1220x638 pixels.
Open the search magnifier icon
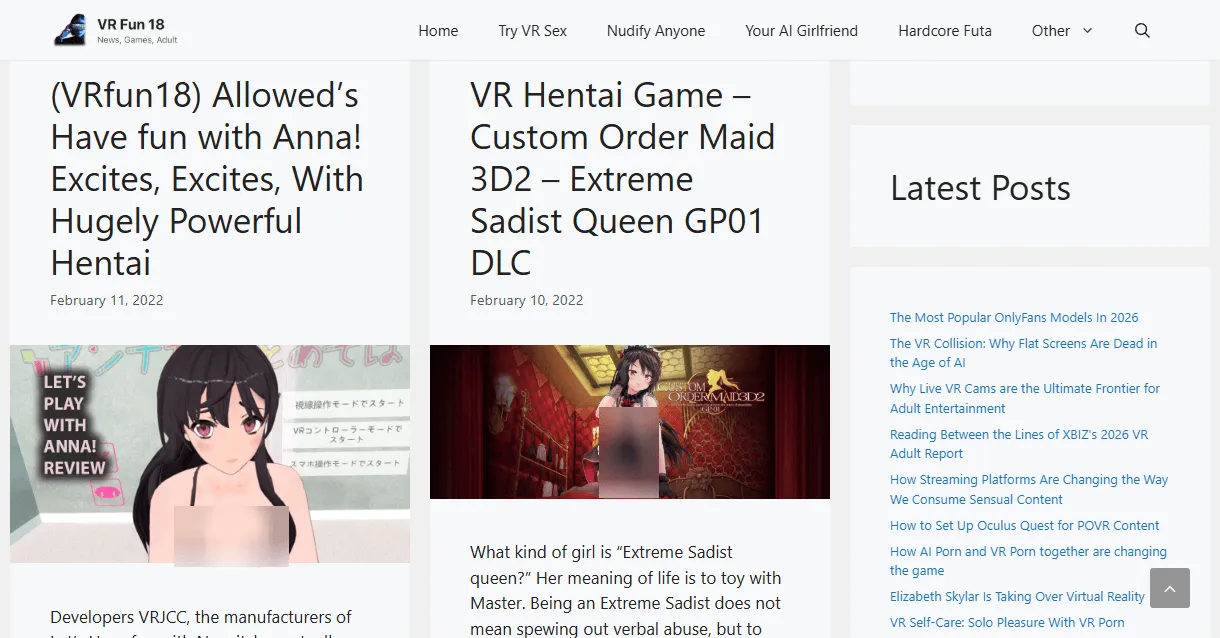1142,31
